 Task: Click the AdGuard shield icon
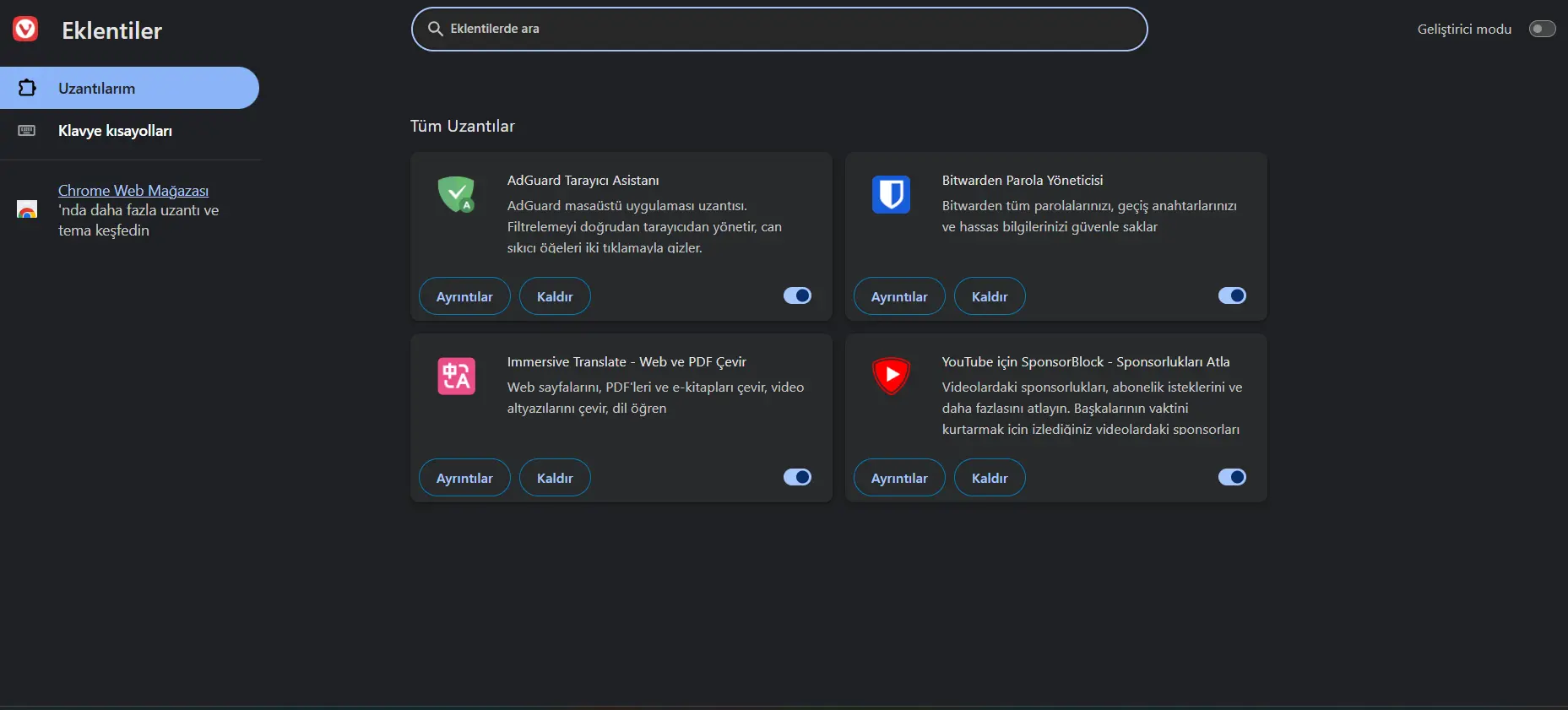(x=456, y=194)
